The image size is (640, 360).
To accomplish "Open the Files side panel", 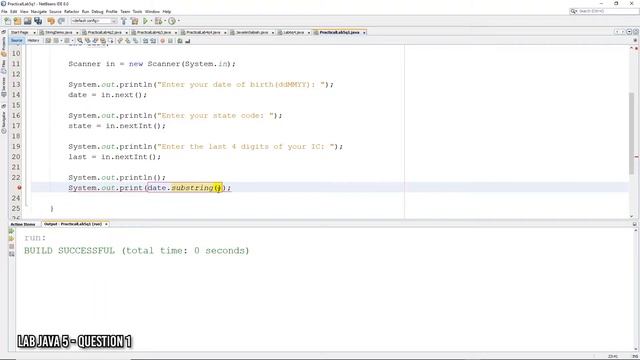I will [x=4, y=66].
